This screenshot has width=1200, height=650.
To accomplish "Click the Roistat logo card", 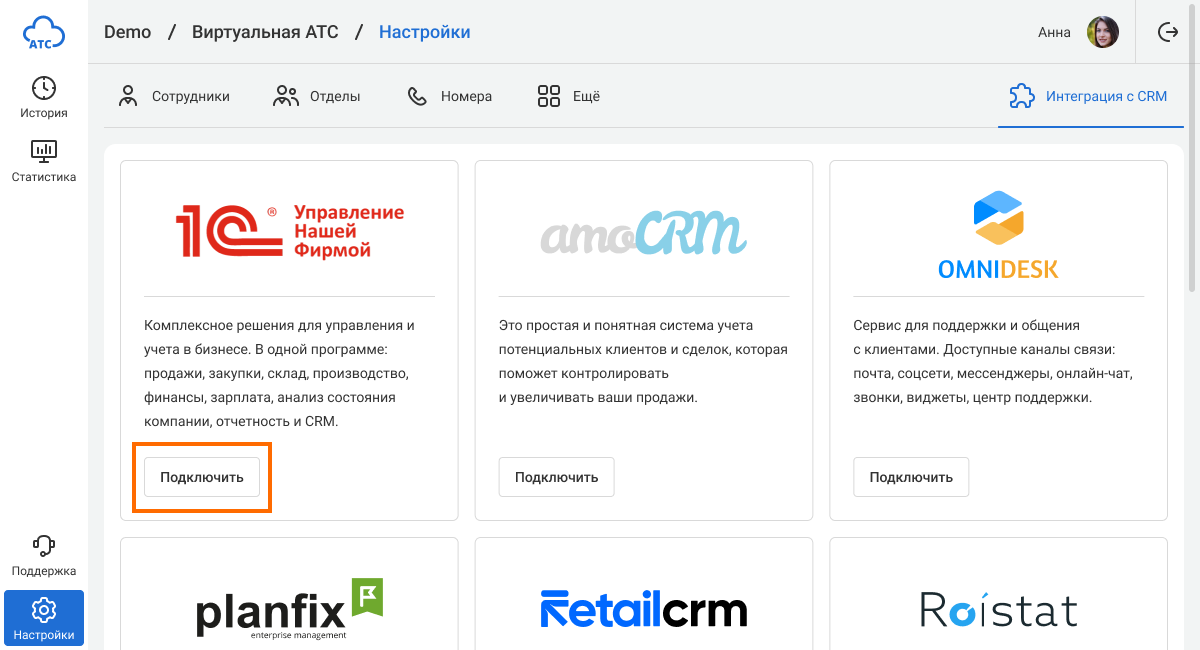I will [x=998, y=609].
